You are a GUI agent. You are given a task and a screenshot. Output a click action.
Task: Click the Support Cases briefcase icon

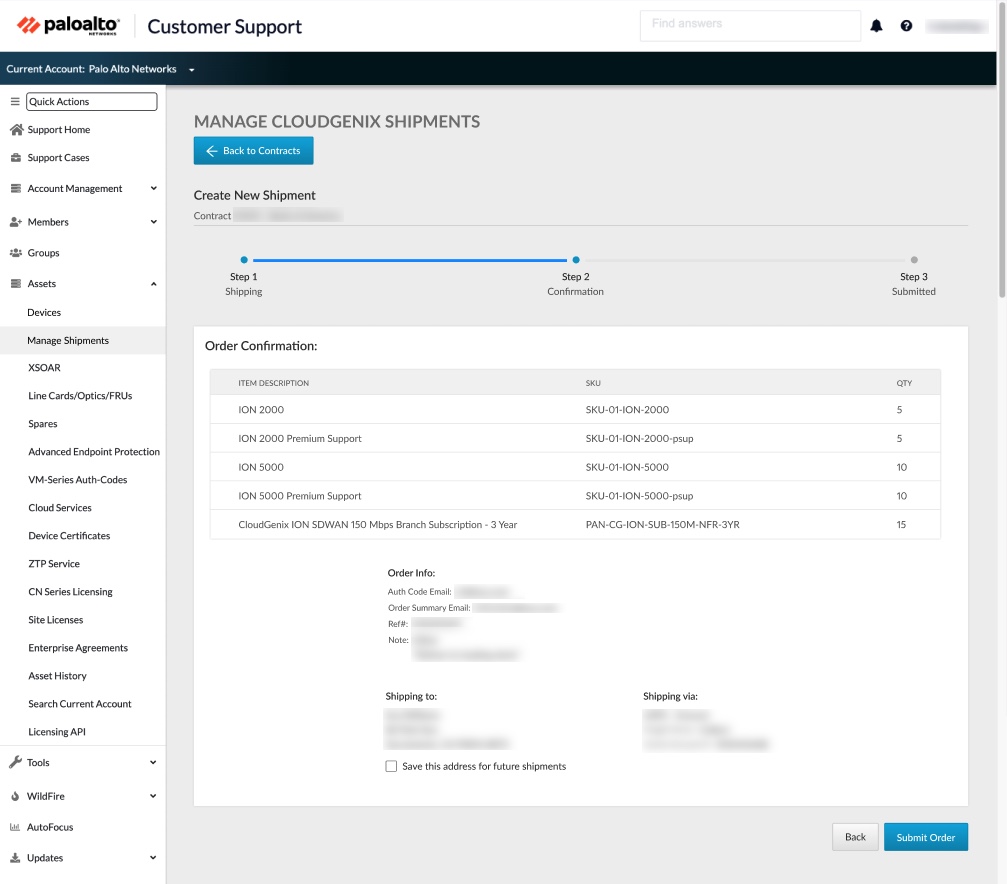[x=16, y=158]
